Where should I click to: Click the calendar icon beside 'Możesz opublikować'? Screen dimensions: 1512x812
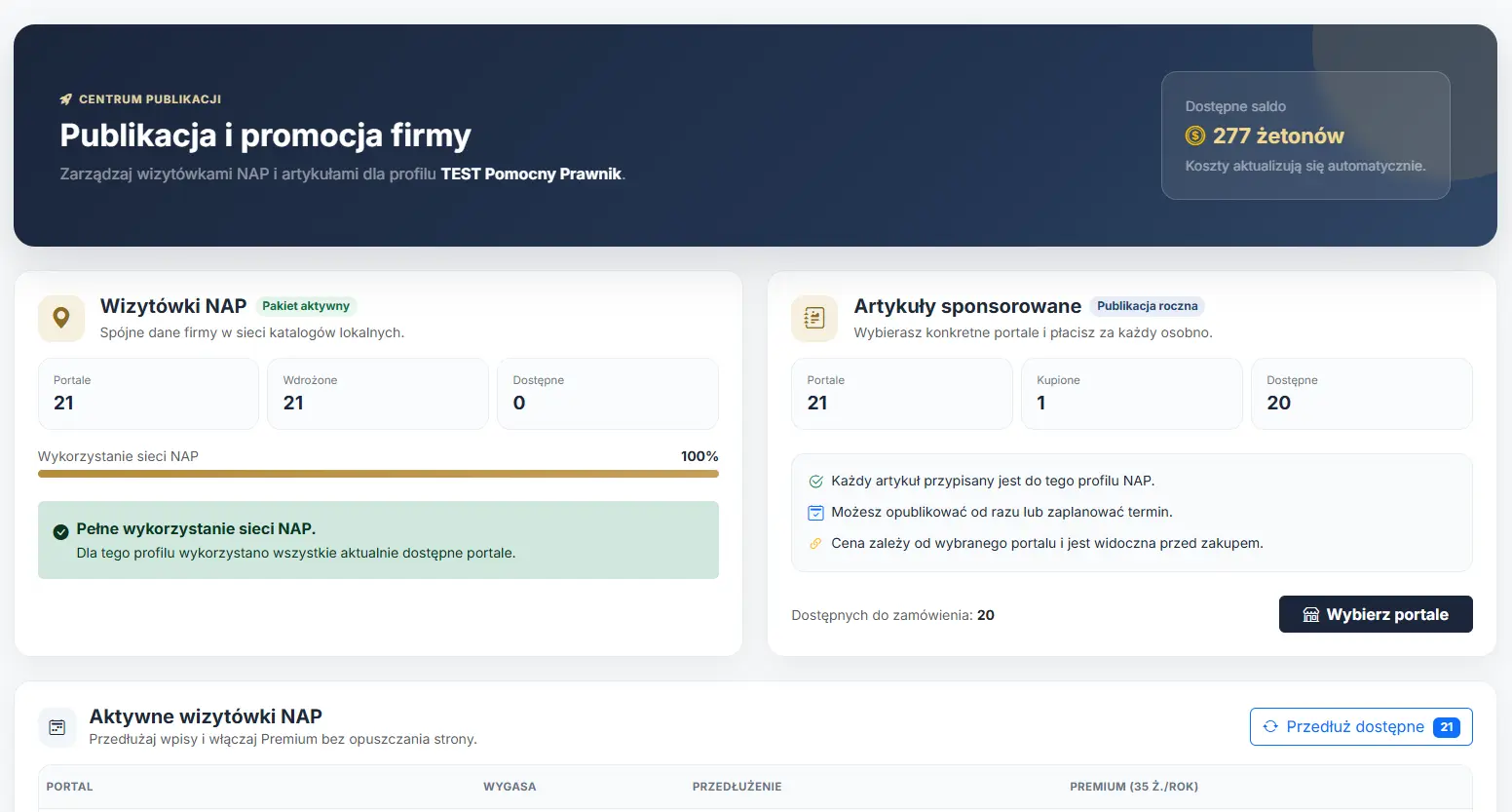point(816,512)
